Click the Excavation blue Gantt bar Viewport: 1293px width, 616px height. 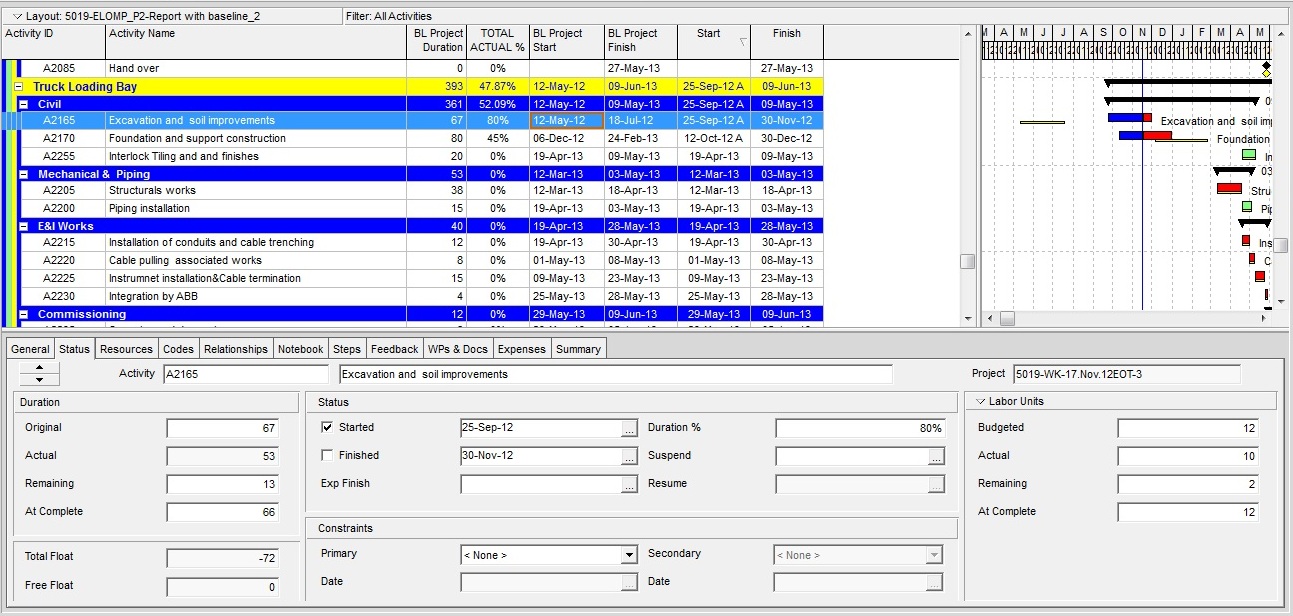(1124, 118)
